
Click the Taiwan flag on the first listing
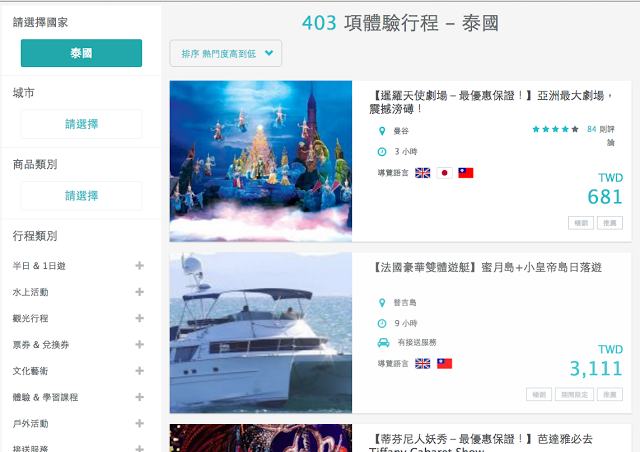[x=466, y=172]
